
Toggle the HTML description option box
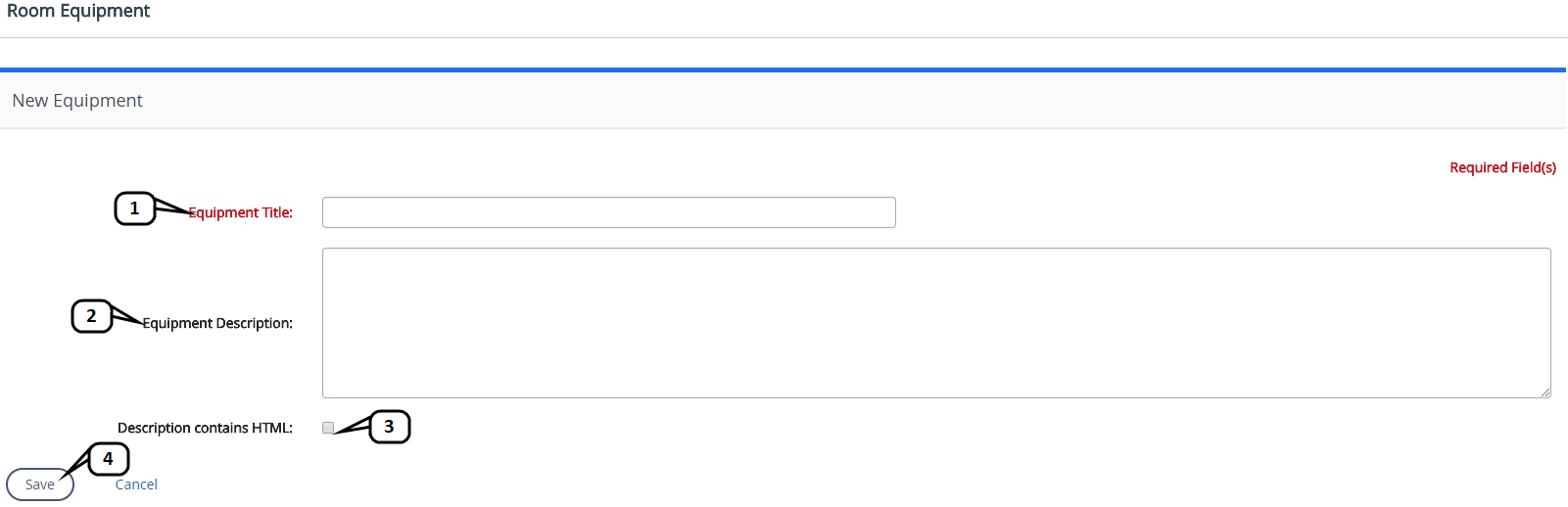coord(328,428)
